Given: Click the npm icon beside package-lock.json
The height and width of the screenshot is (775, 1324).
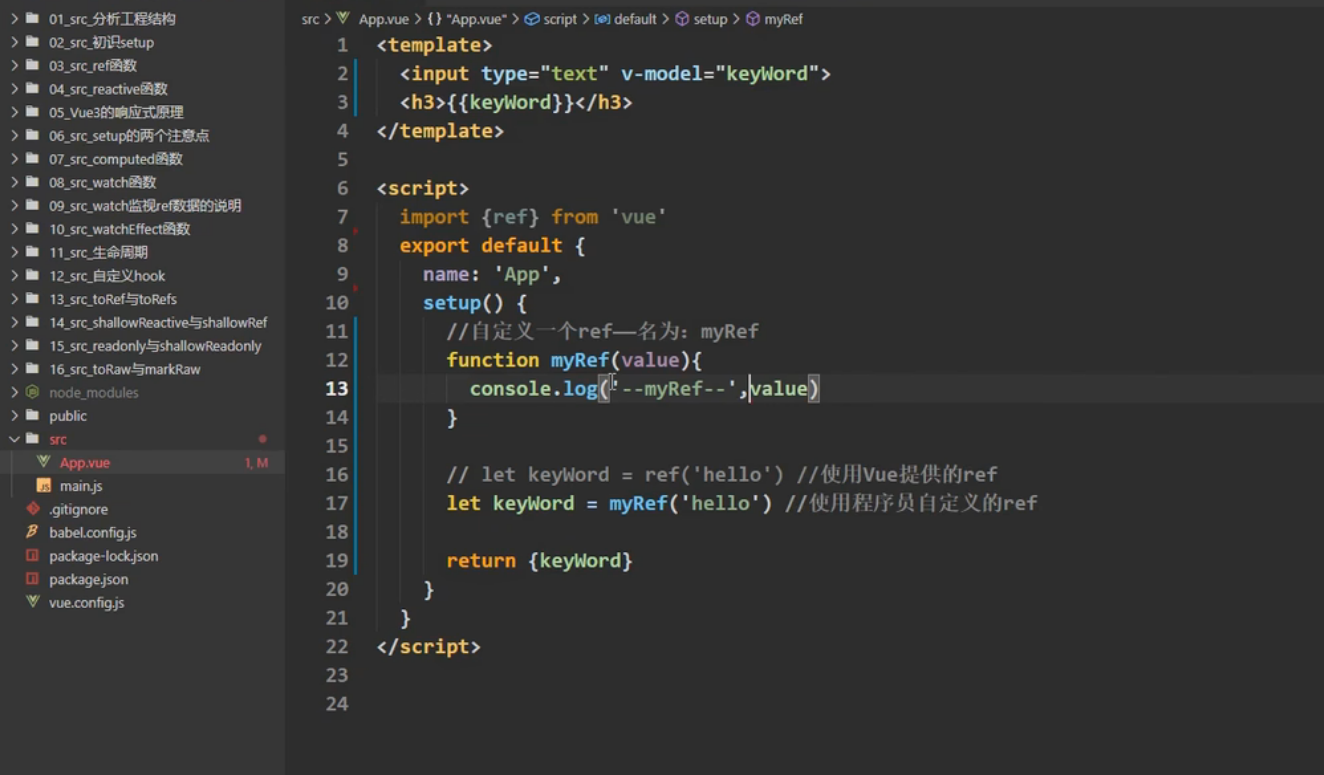Looking at the screenshot, I should point(33,555).
